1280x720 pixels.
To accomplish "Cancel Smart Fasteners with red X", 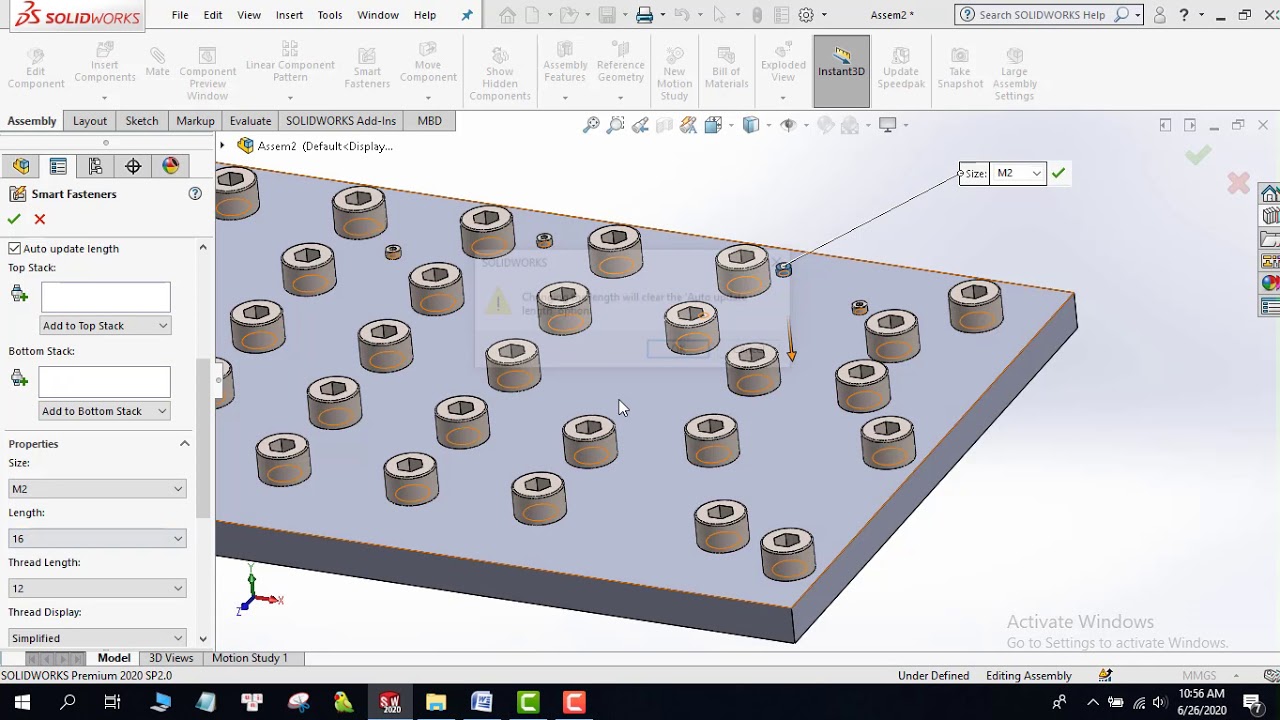I will [40, 219].
